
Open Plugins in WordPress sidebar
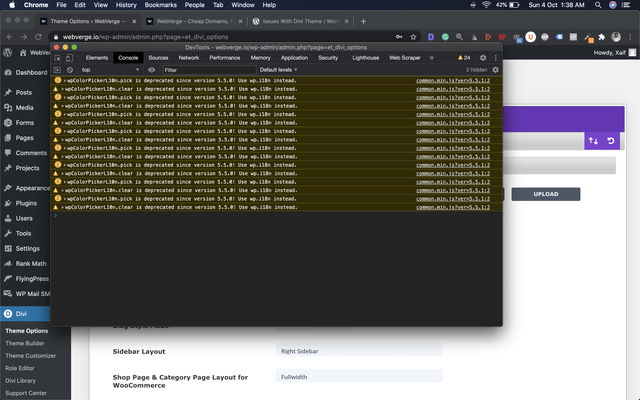(x=26, y=203)
